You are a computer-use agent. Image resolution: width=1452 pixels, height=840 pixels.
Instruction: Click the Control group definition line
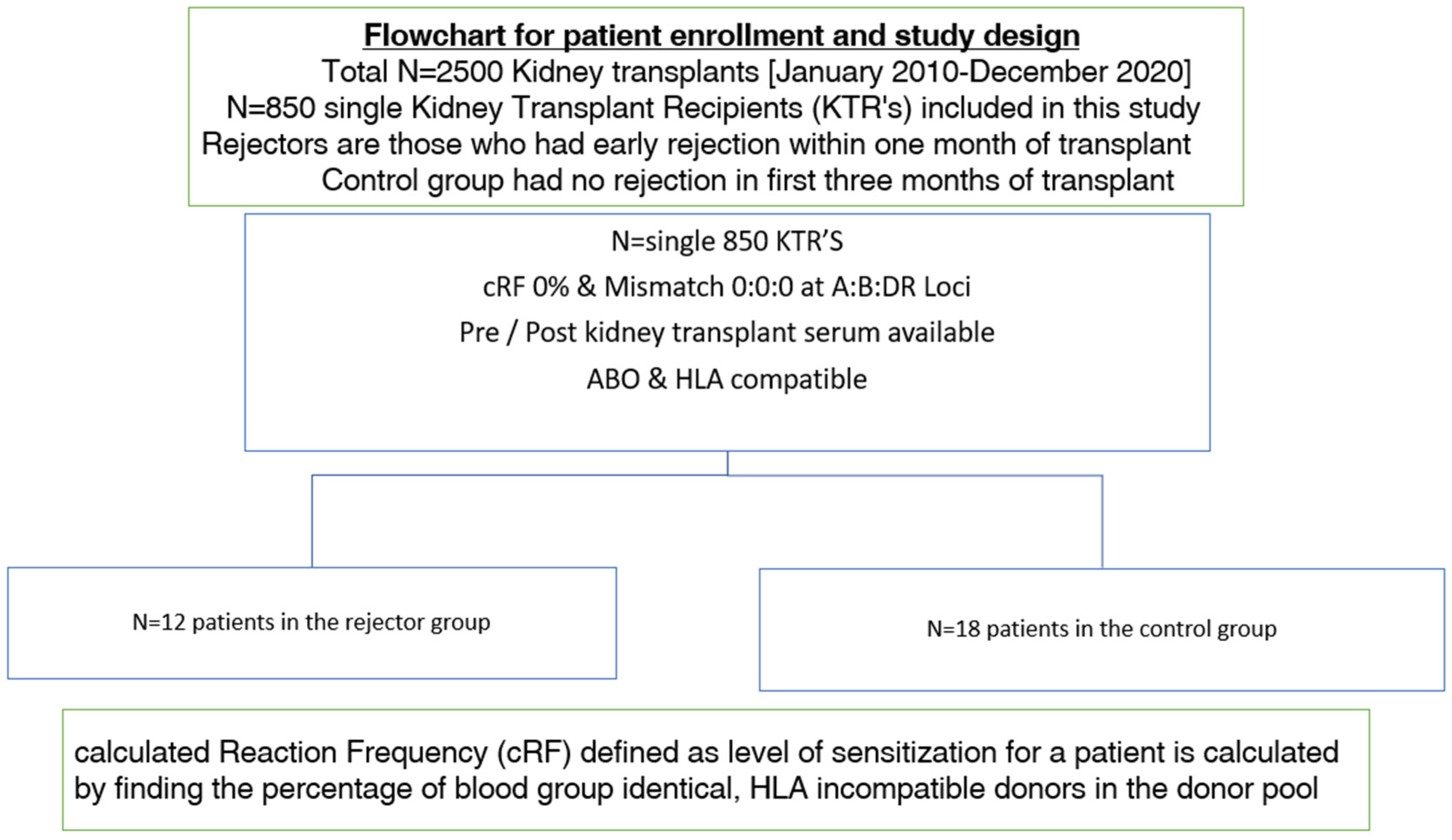[747, 180]
